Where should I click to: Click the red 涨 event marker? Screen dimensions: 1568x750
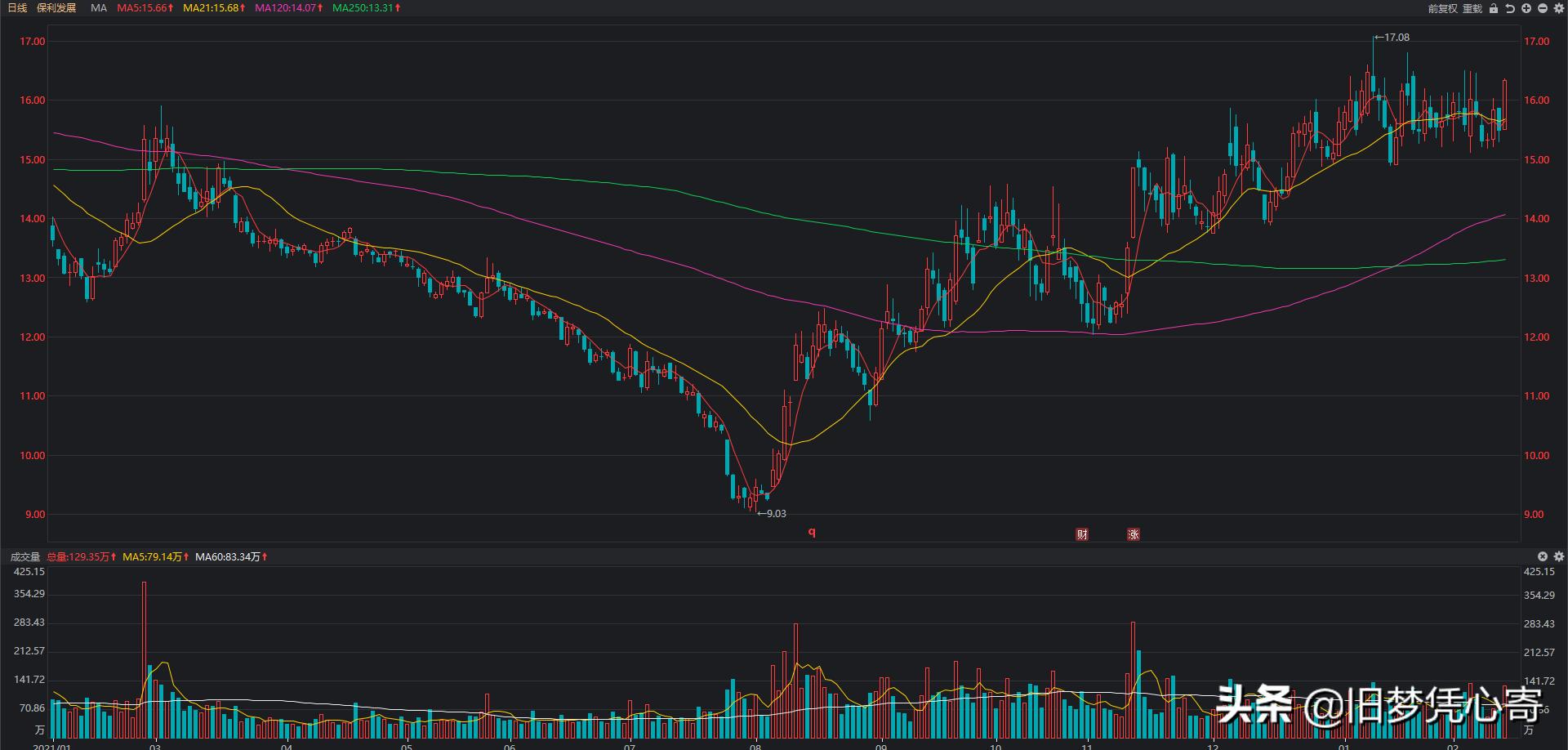[x=1134, y=534]
